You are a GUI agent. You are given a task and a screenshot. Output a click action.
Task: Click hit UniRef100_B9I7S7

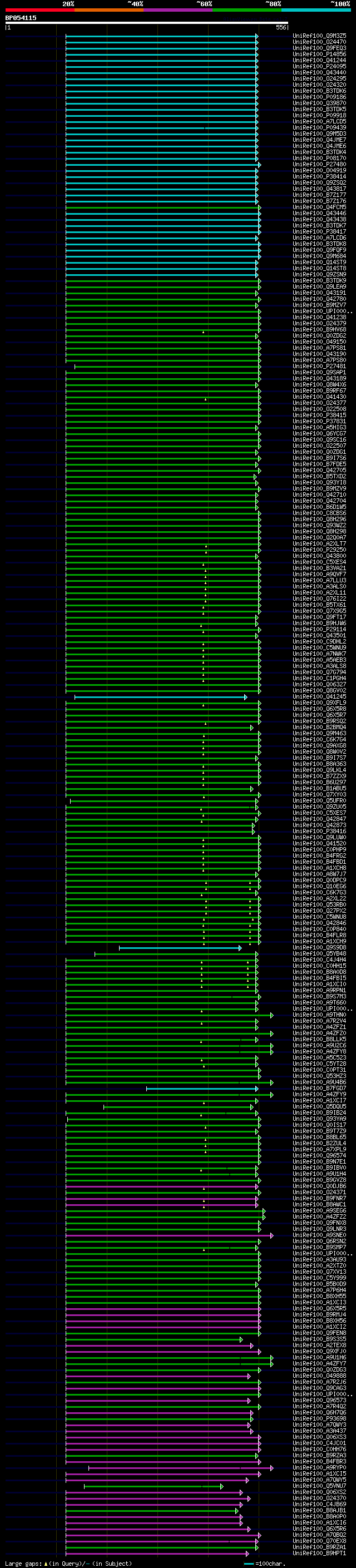click(319, 759)
